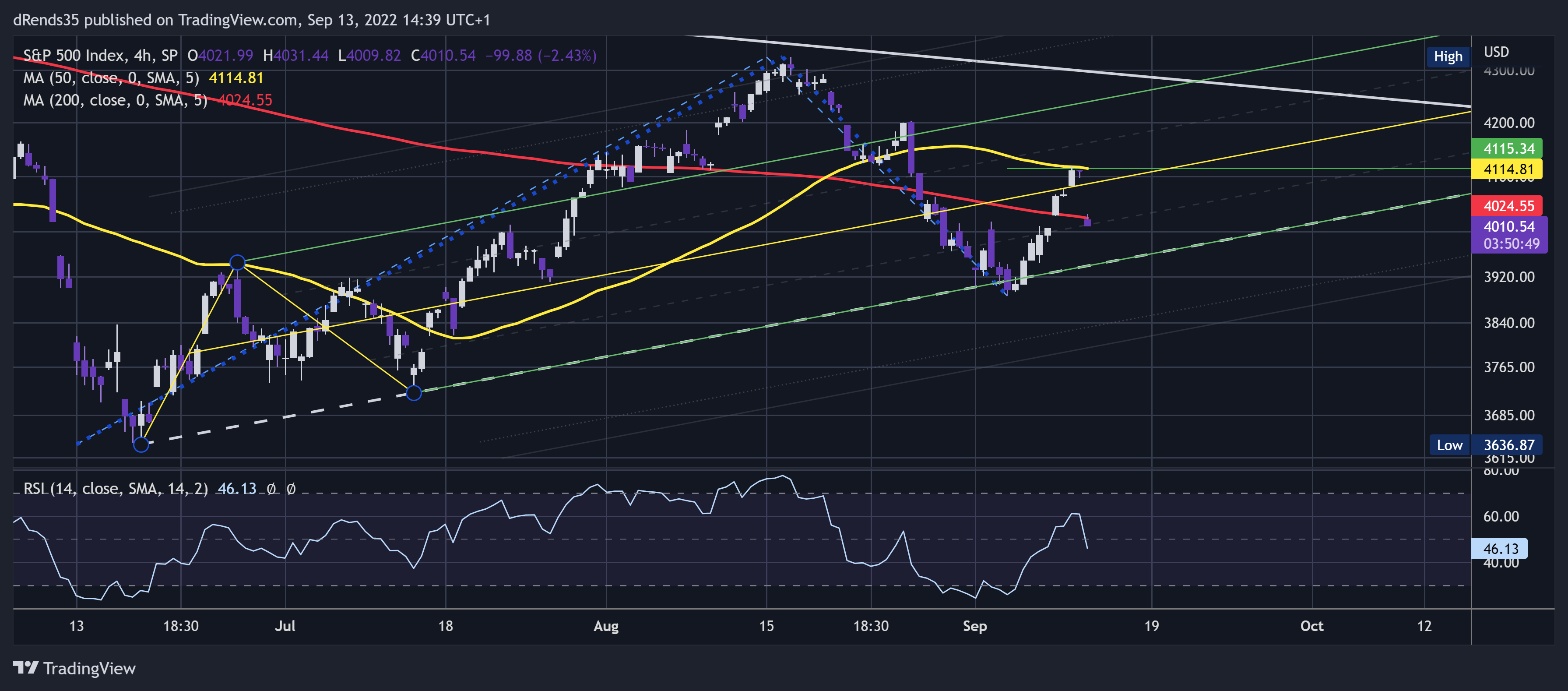Click the 4024.55 MA 200 value in legend
The image size is (1568, 691).
pyautogui.click(x=245, y=100)
